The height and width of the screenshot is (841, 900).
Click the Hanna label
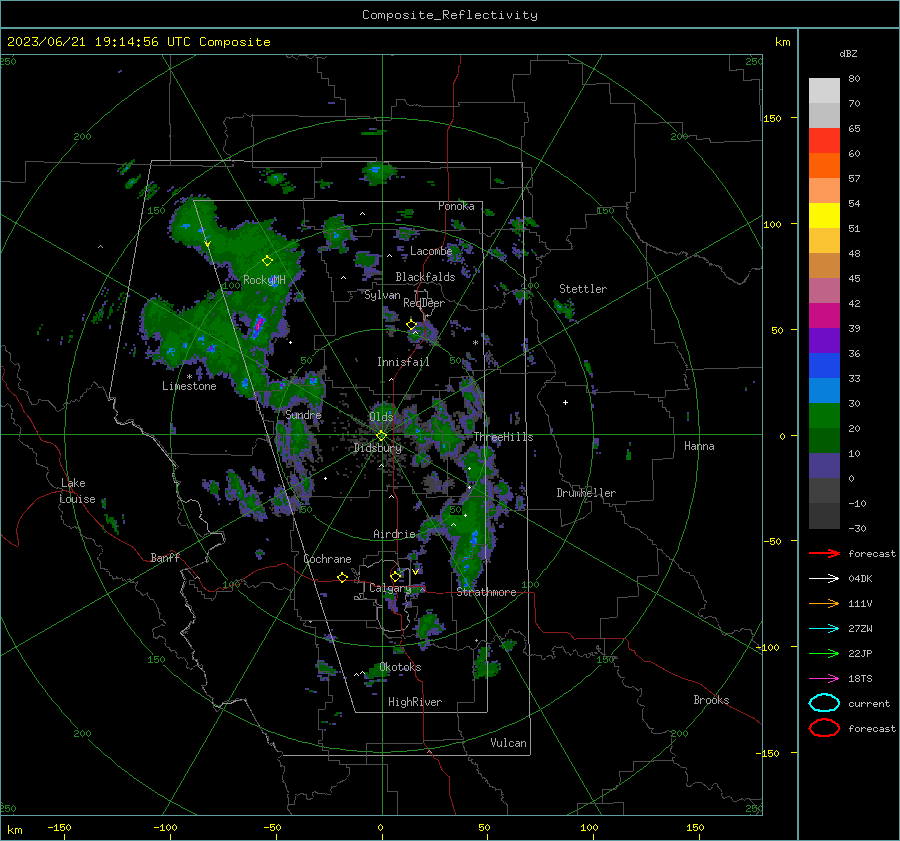point(699,446)
